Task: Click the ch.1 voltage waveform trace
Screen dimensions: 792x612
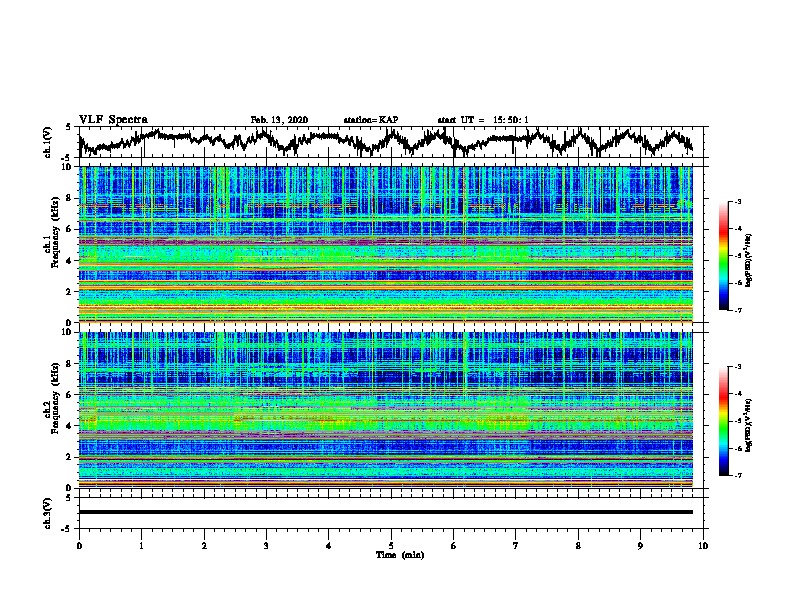Action: pos(385,142)
